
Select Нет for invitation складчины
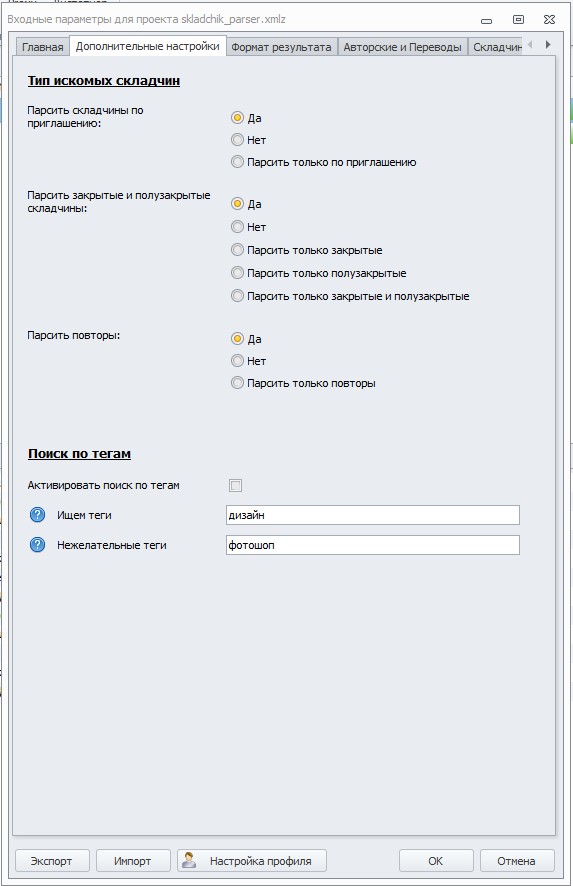click(237, 140)
